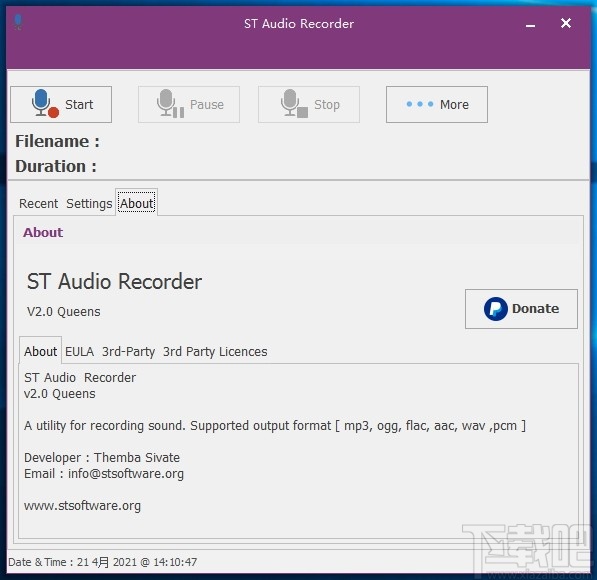597x580 pixels.
Task: Click the Filename label
Action: click(x=57, y=141)
